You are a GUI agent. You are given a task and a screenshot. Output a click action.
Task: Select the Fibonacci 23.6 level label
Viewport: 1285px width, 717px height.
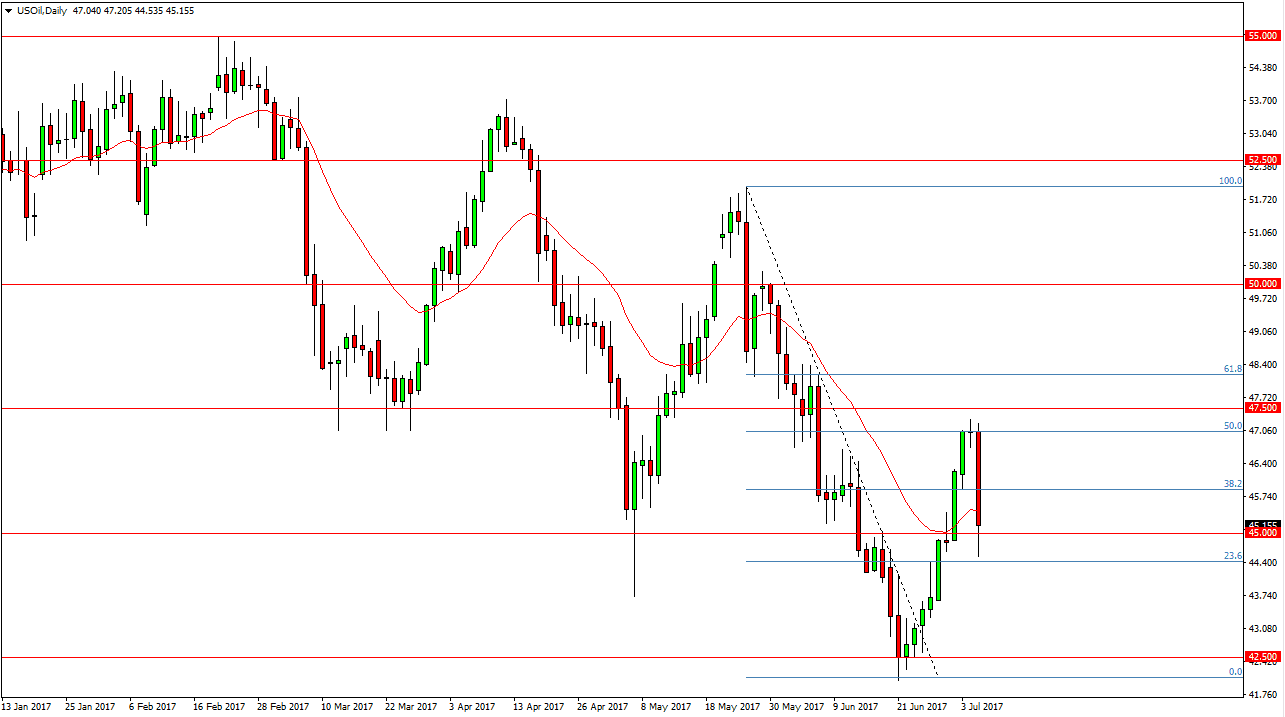click(x=1233, y=556)
